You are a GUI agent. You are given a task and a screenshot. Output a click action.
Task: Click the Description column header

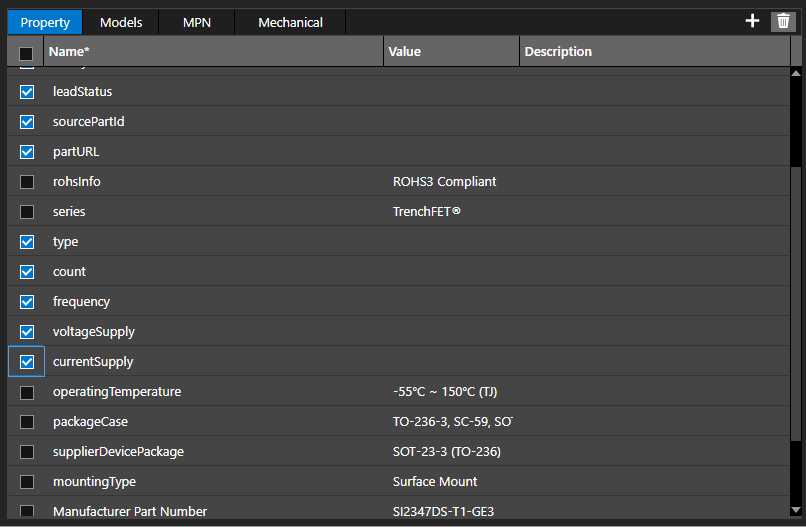coord(650,52)
